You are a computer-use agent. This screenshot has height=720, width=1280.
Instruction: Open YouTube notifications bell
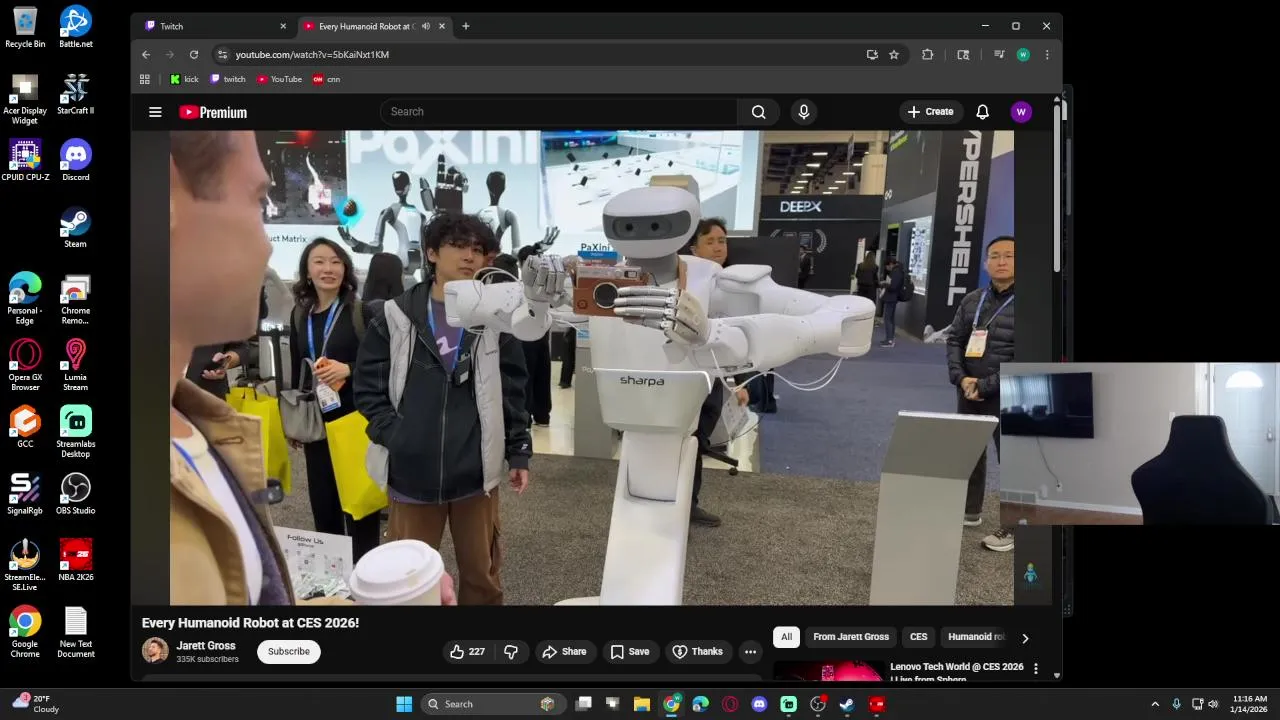[982, 112]
